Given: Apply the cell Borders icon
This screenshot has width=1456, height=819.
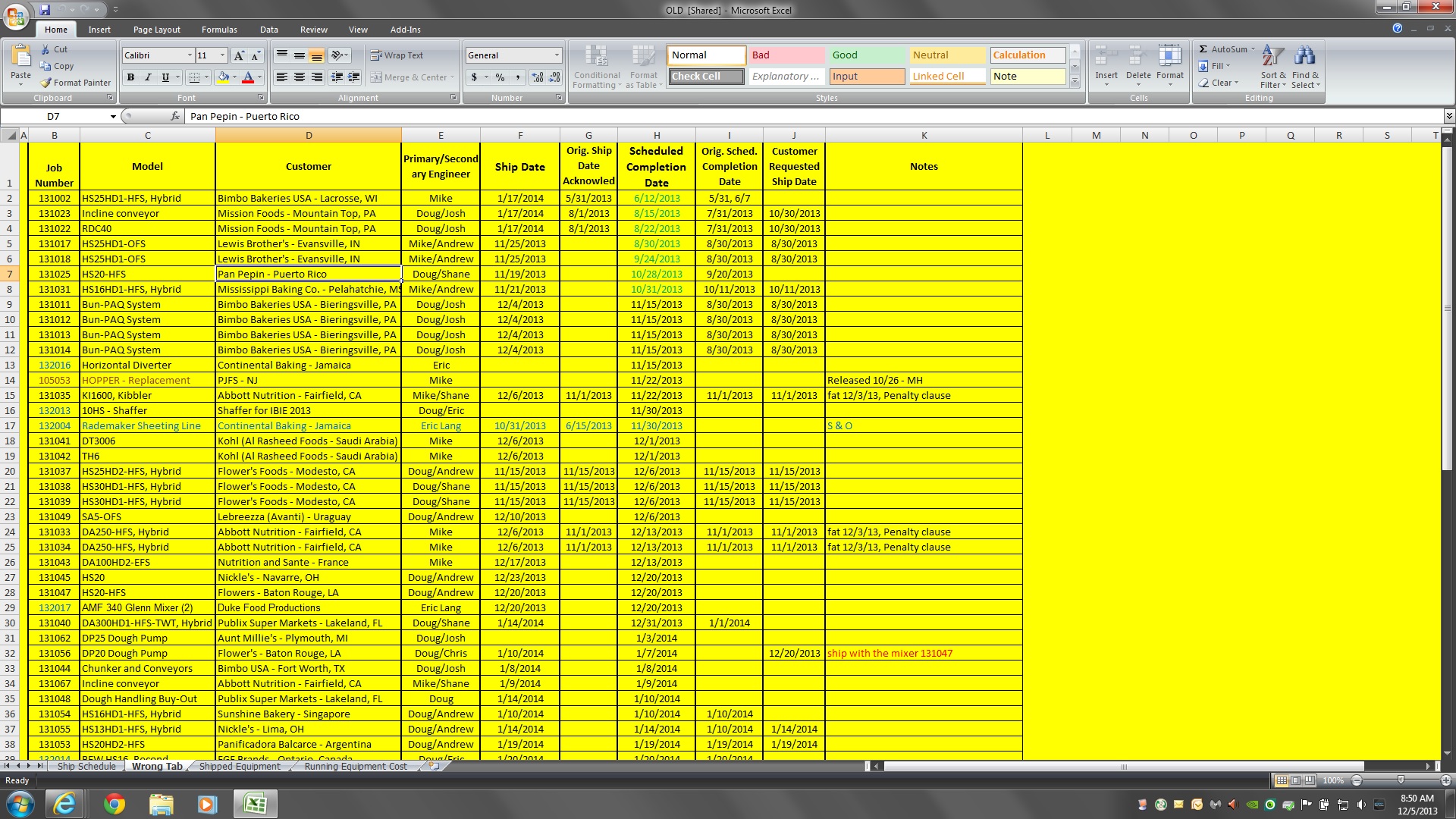Looking at the screenshot, I should (194, 77).
